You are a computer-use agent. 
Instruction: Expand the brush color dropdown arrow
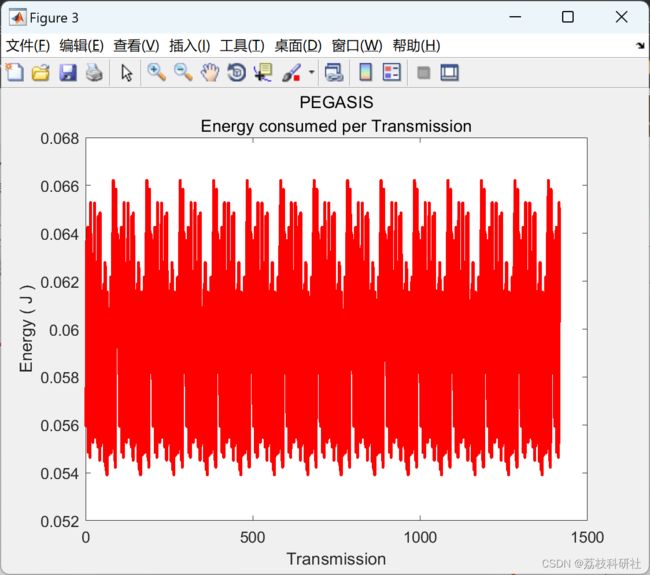pyautogui.click(x=312, y=72)
